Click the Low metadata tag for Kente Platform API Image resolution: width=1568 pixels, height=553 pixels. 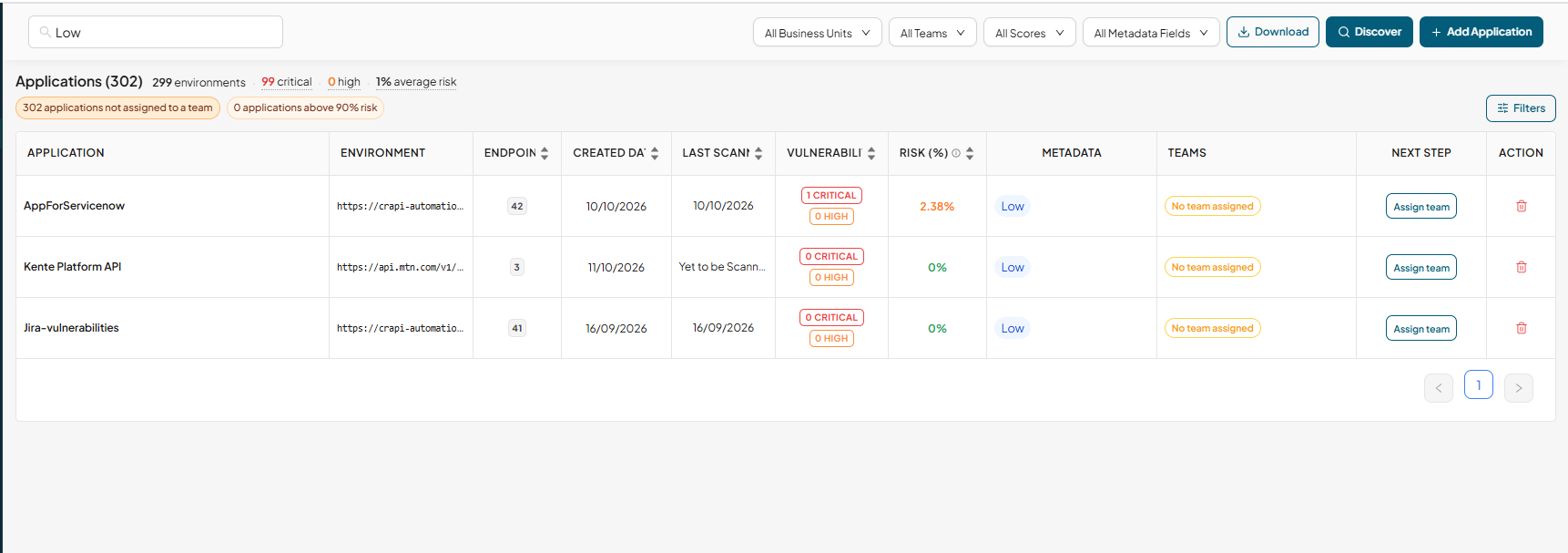click(x=1013, y=267)
